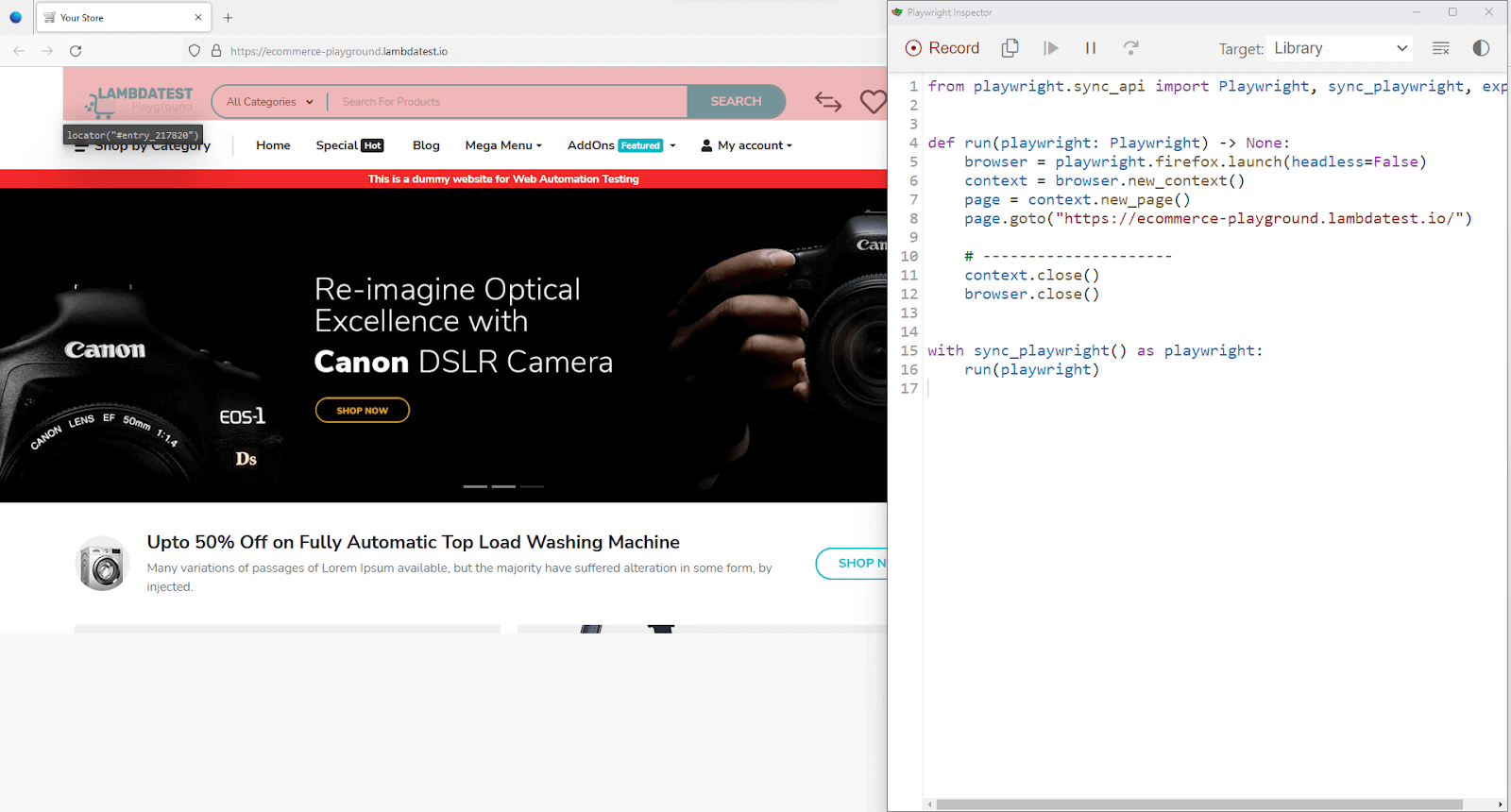
Task: Click the Copy code icon in Playwright Inspector
Action: click(1010, 48)
